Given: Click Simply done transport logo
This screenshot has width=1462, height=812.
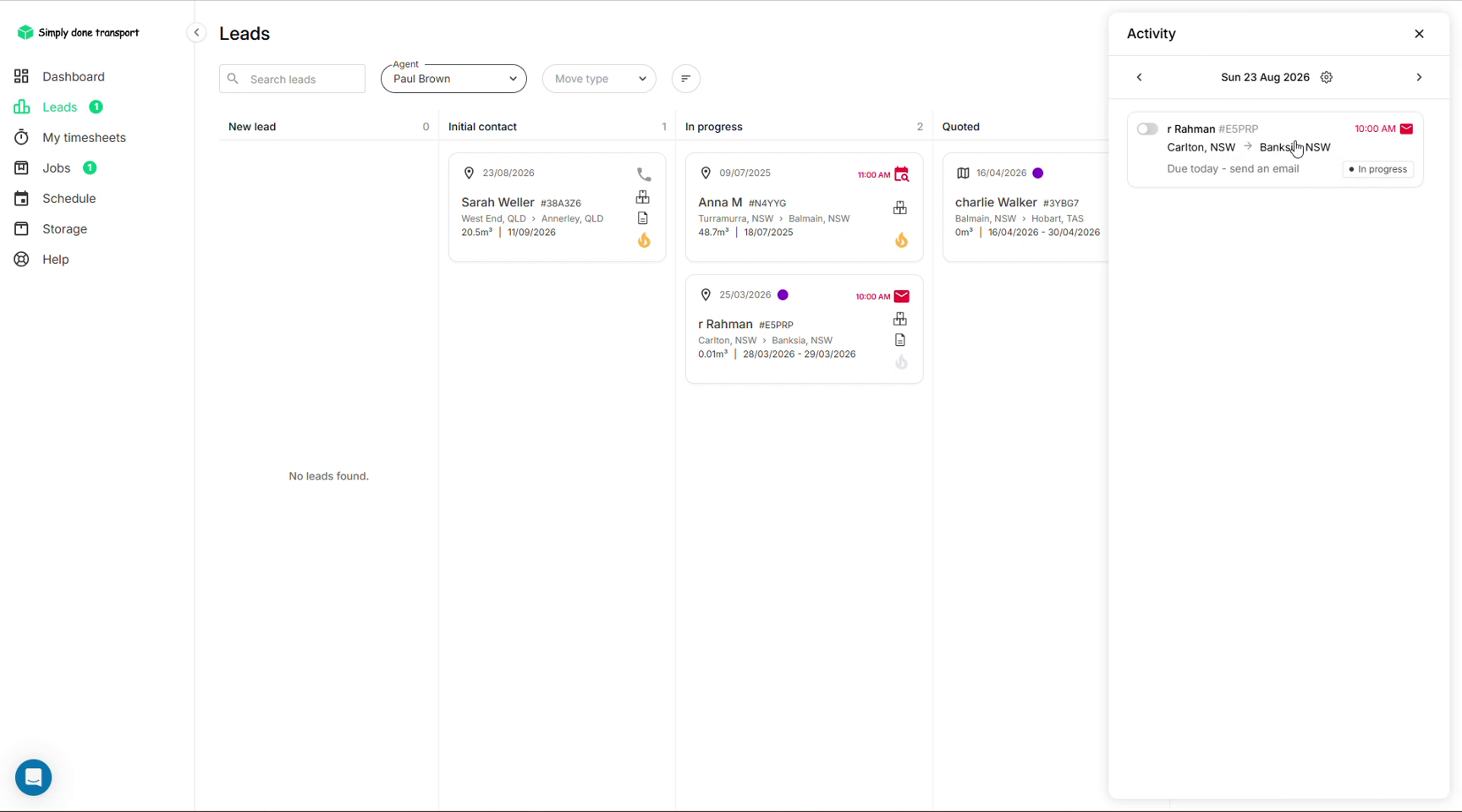Looking at the screenshot, I should click(78, 32).
